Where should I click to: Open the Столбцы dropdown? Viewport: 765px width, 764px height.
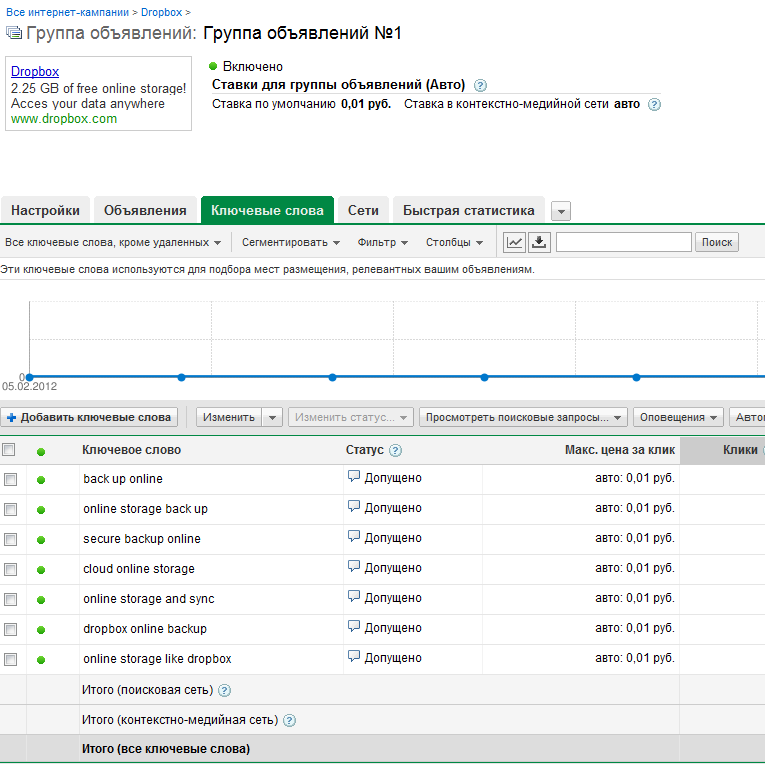pos(454,242)
